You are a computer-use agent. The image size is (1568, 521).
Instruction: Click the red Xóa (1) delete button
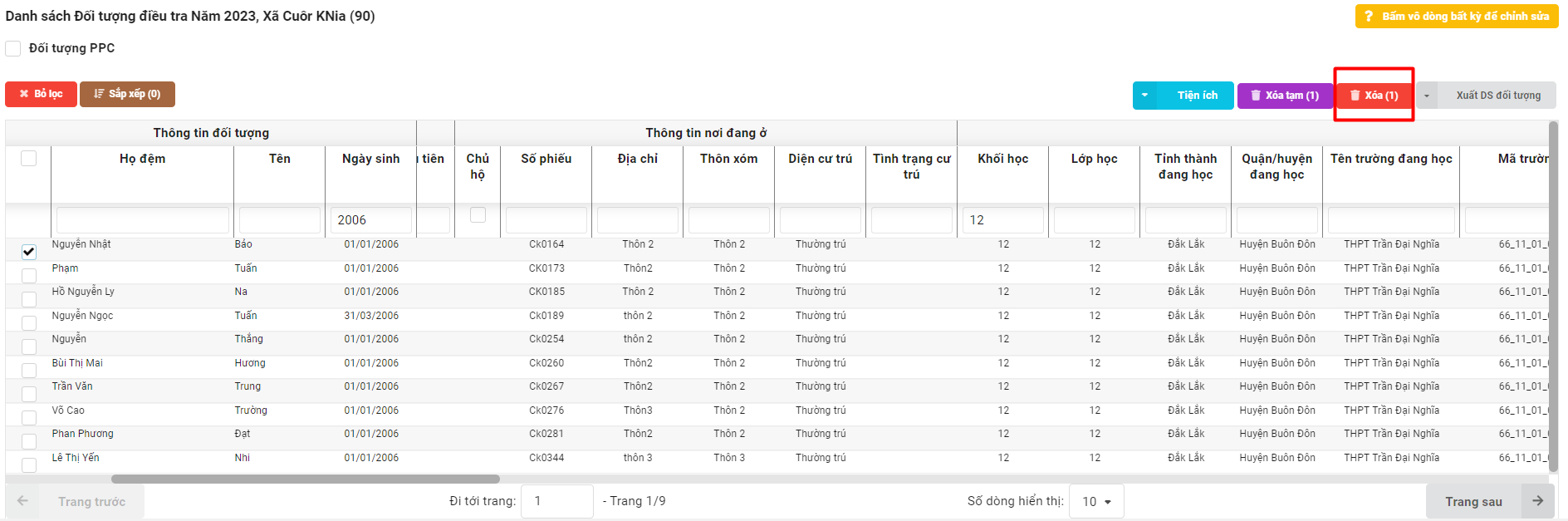tap(1374, 96)
